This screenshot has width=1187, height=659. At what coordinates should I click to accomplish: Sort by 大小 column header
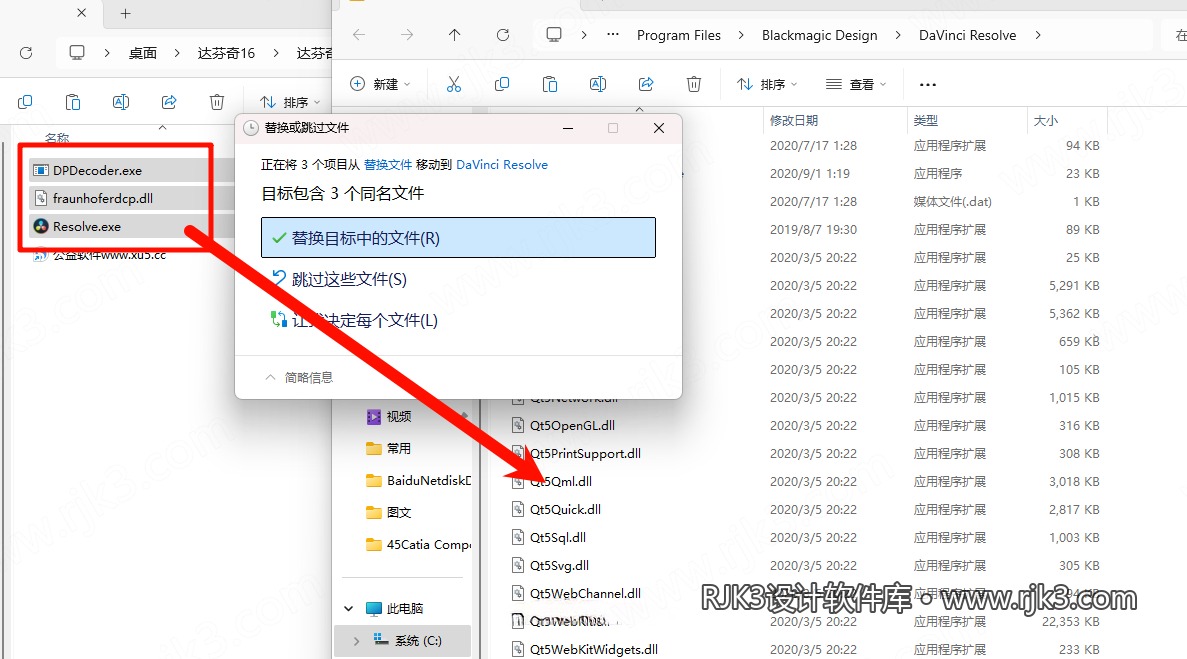1046,120
